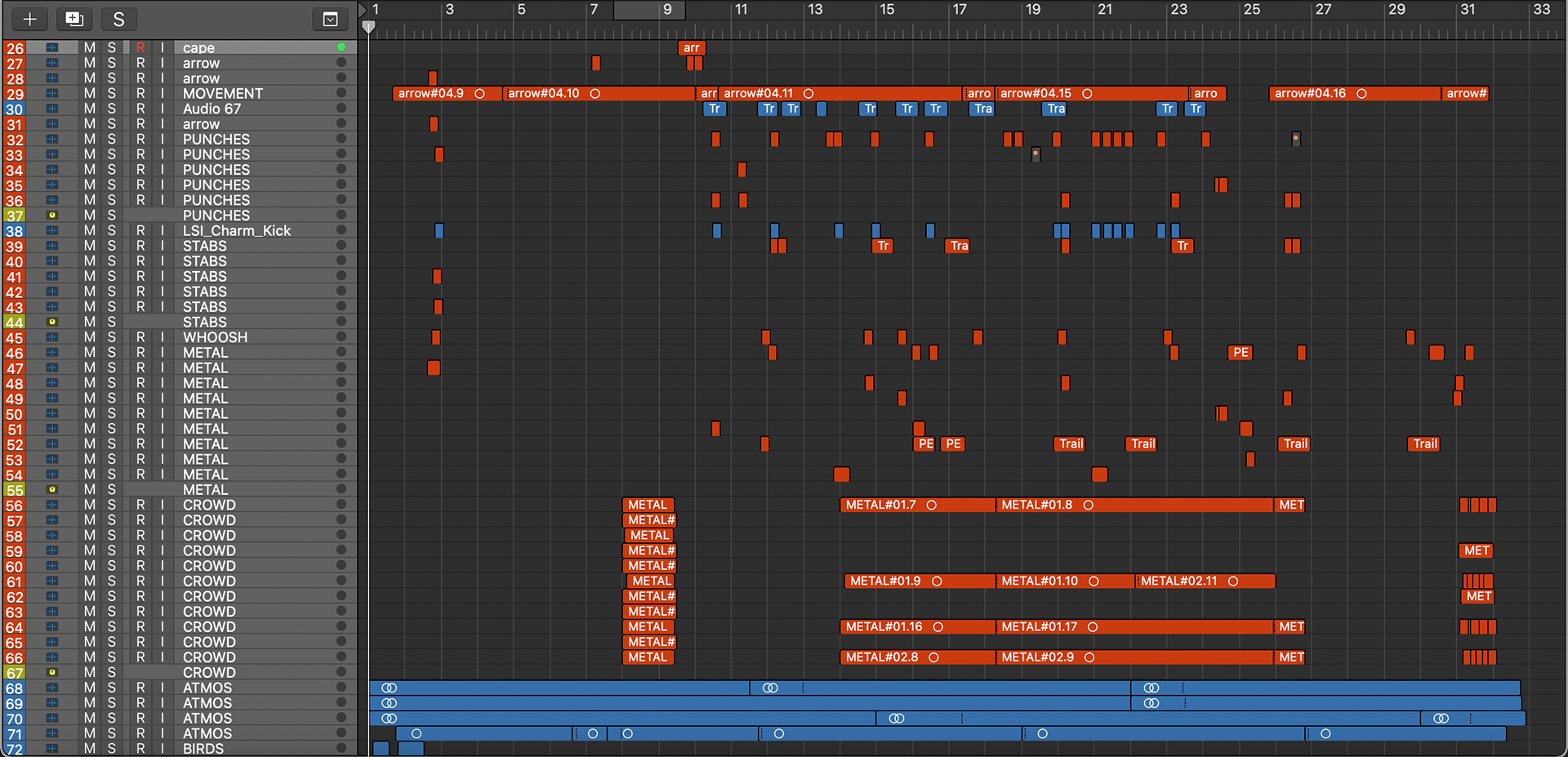Select the arrow#04.10 region

599,94
